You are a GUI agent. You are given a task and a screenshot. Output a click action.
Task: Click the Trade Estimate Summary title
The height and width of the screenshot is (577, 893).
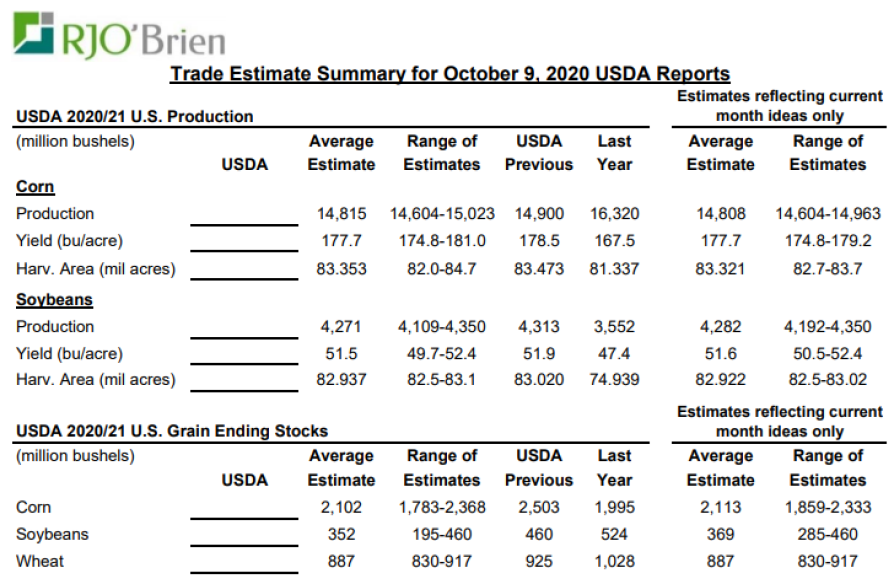point(450,74)
